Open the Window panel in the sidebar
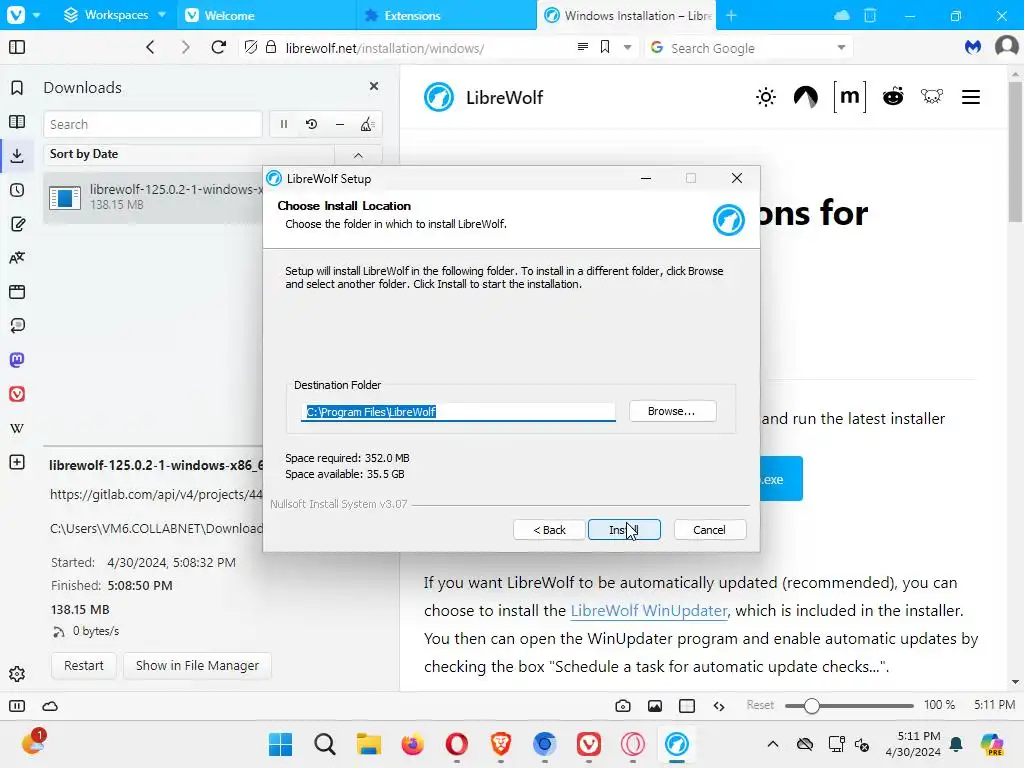The width and height of the screenshot is (1024, 768). pos(17,292)
